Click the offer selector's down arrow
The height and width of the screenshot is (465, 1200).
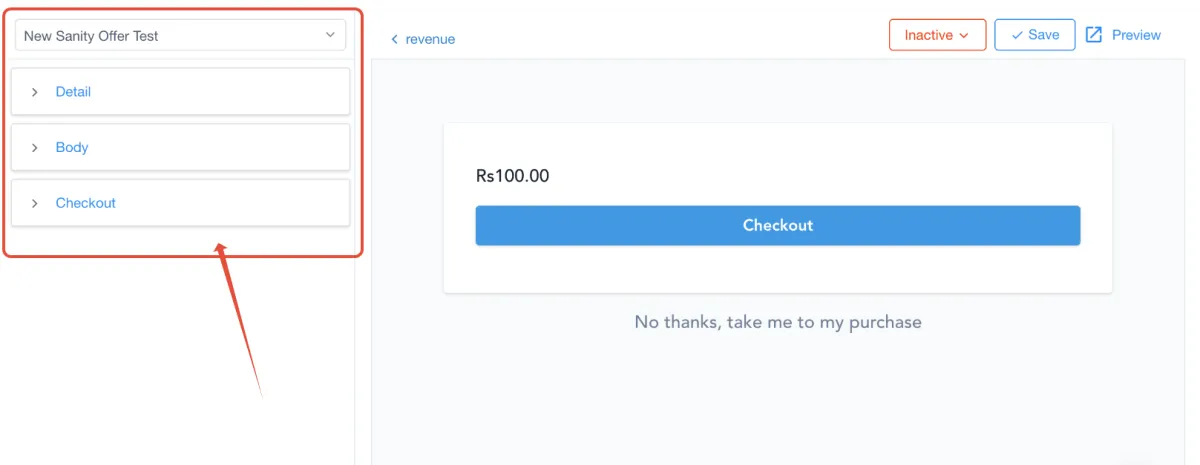tap(330, 36)
